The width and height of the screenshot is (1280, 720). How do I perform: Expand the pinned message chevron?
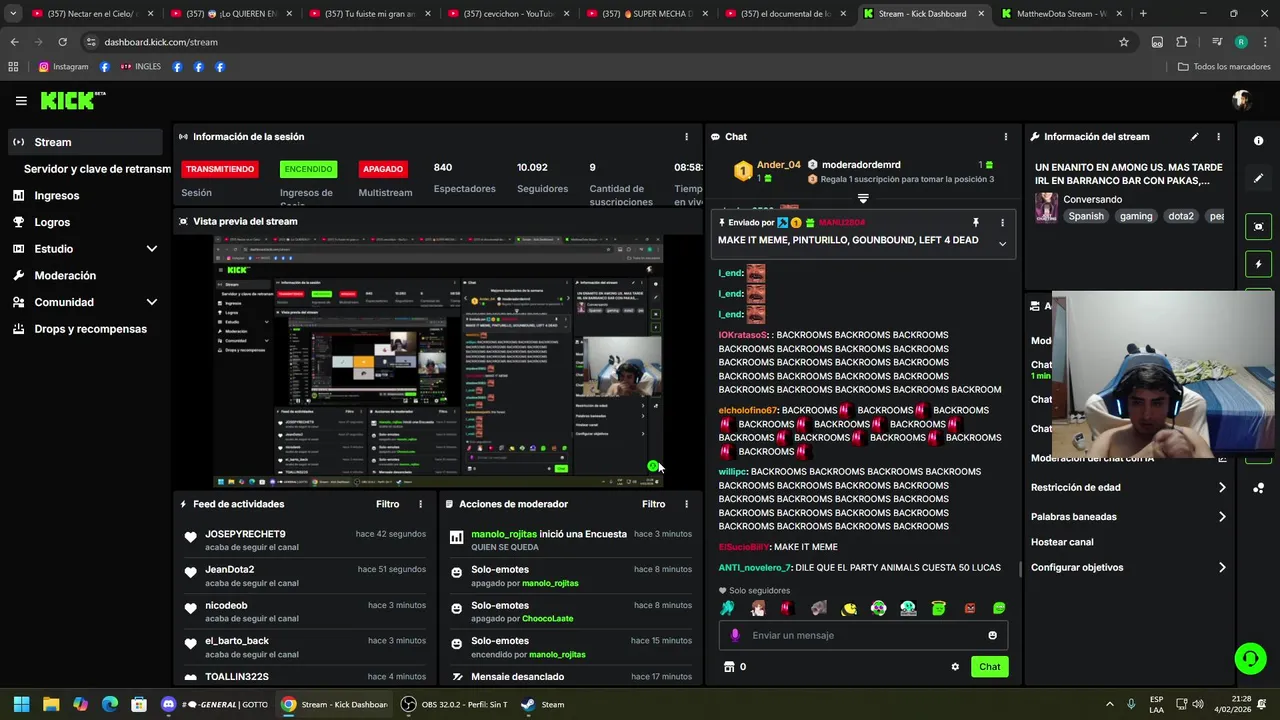1002,243
